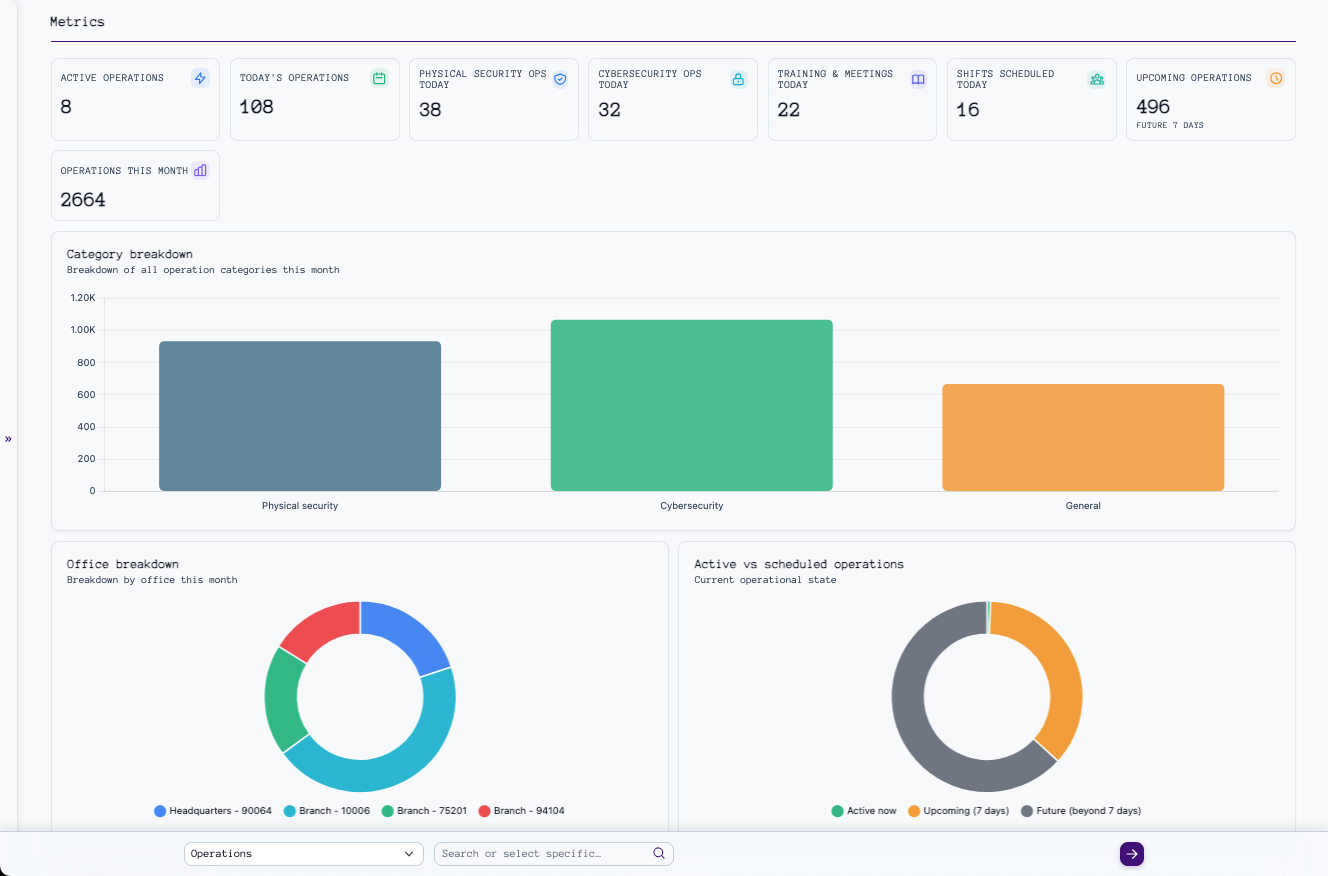Click the lock icon on Cybersecurity Ops card
The image size is (1328, 876).
coord(738,78)
